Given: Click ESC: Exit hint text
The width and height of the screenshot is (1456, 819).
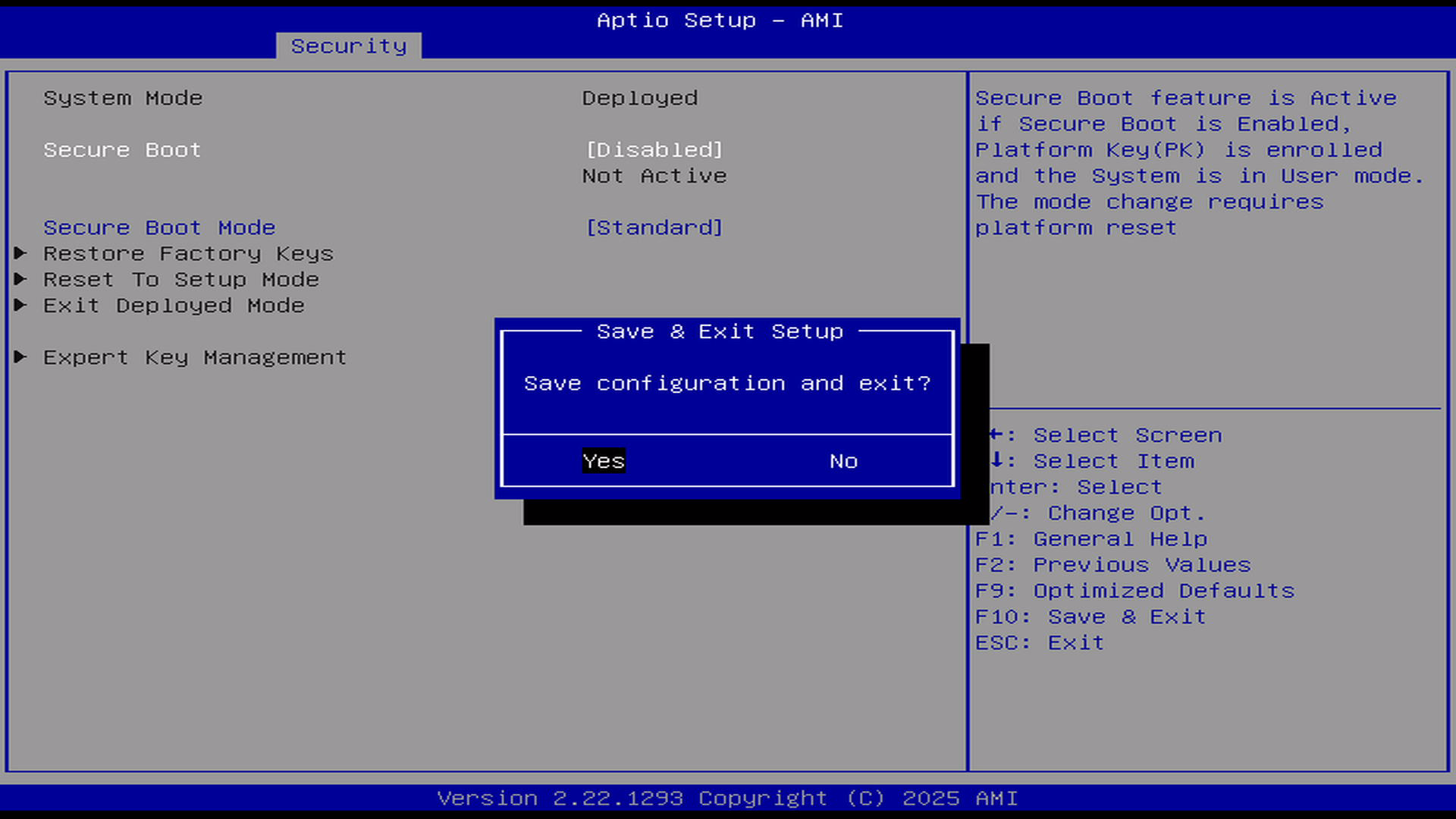Looking at the screenshot, I should 1039,642.
